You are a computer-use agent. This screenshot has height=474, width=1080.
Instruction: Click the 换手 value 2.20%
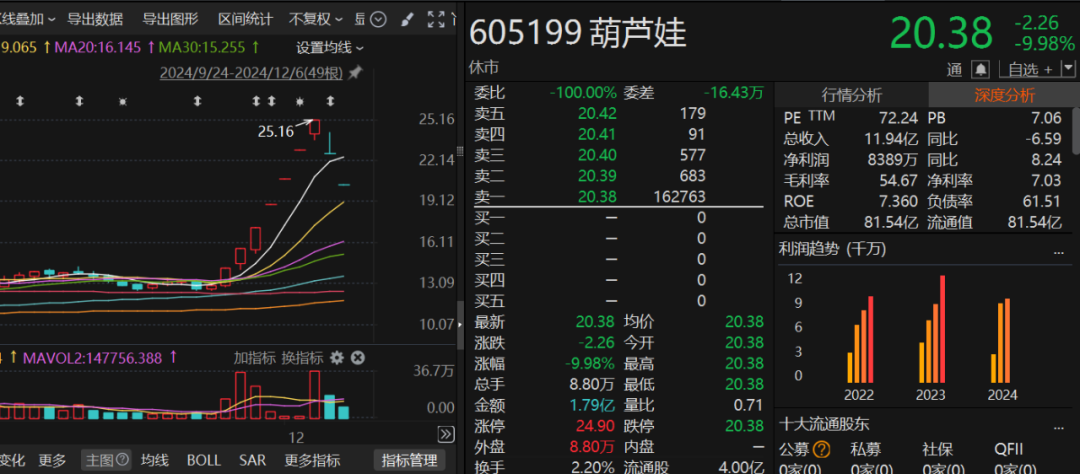593,467
